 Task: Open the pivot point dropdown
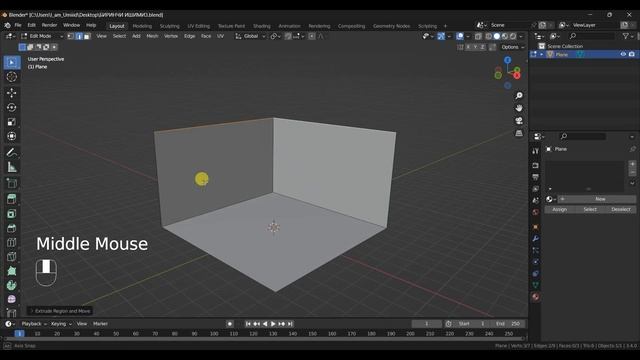click(276, 36)
